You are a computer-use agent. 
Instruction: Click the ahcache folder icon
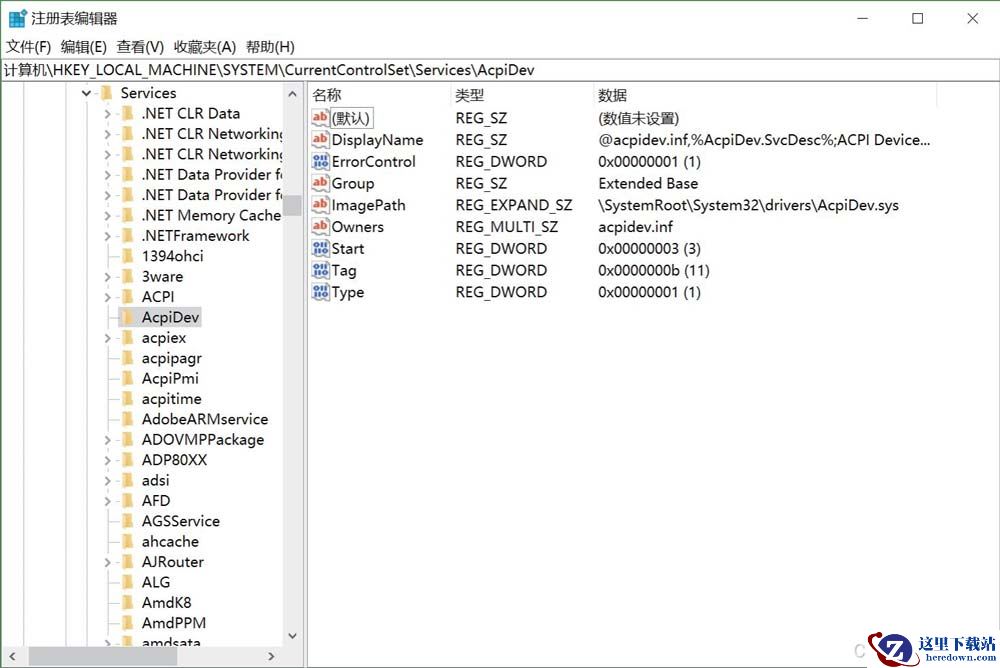pyautogui.click(x=128, y=542)
